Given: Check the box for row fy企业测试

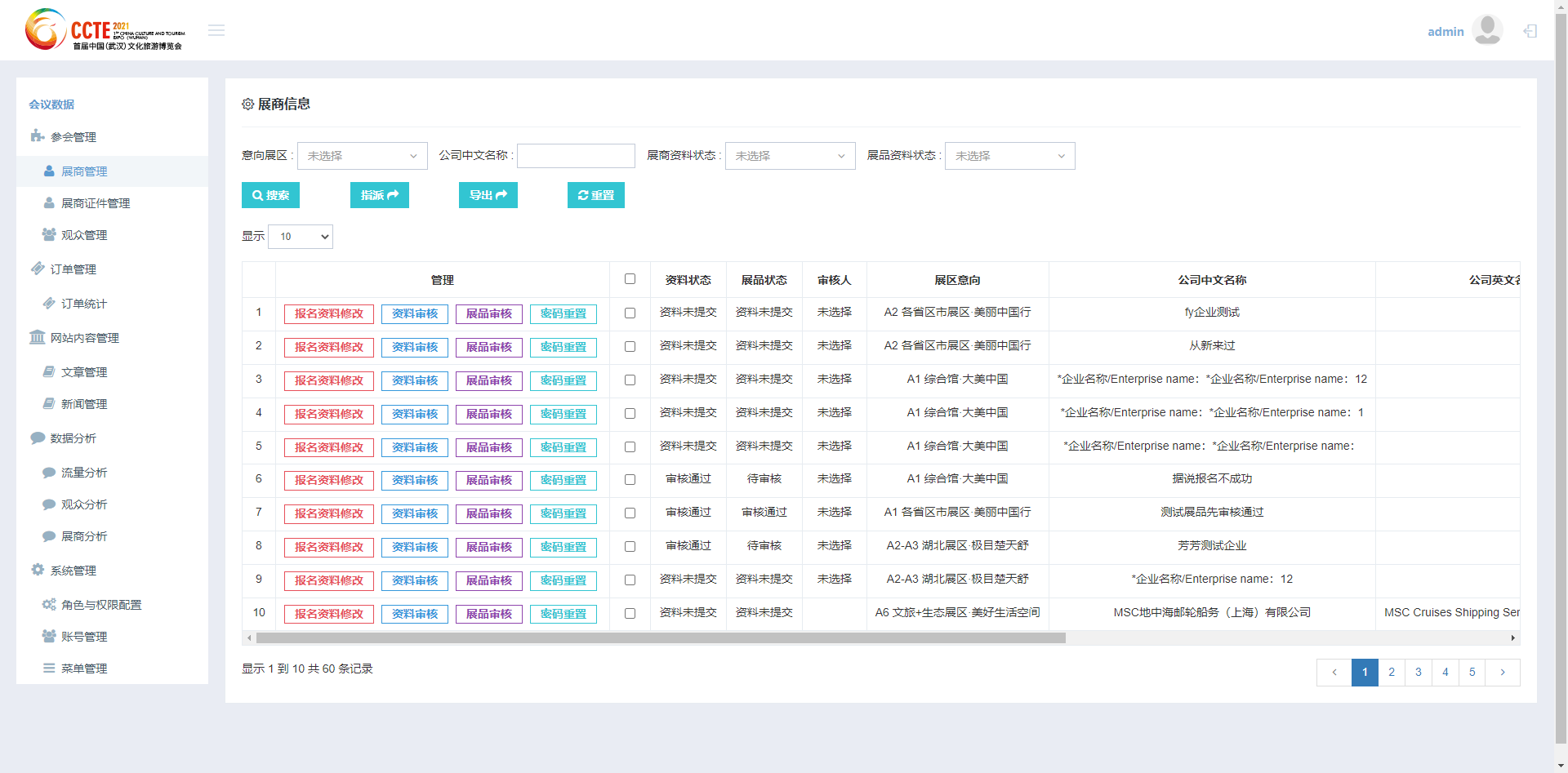Looking at the screenshot, I should point(630,313).
